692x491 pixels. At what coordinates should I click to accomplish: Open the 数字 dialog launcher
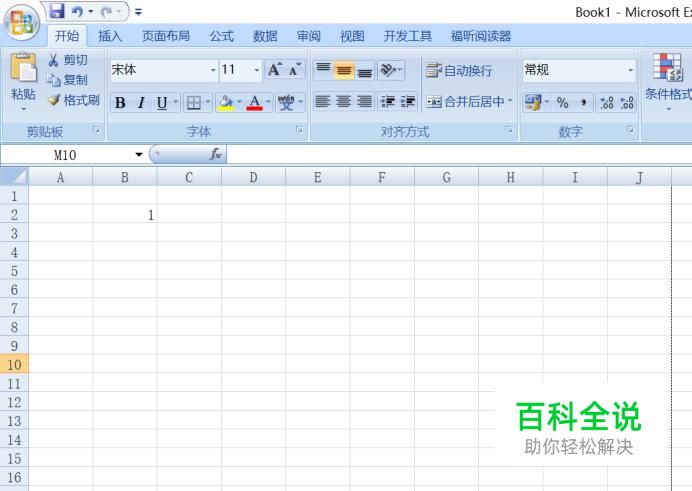tap(630, 129)
